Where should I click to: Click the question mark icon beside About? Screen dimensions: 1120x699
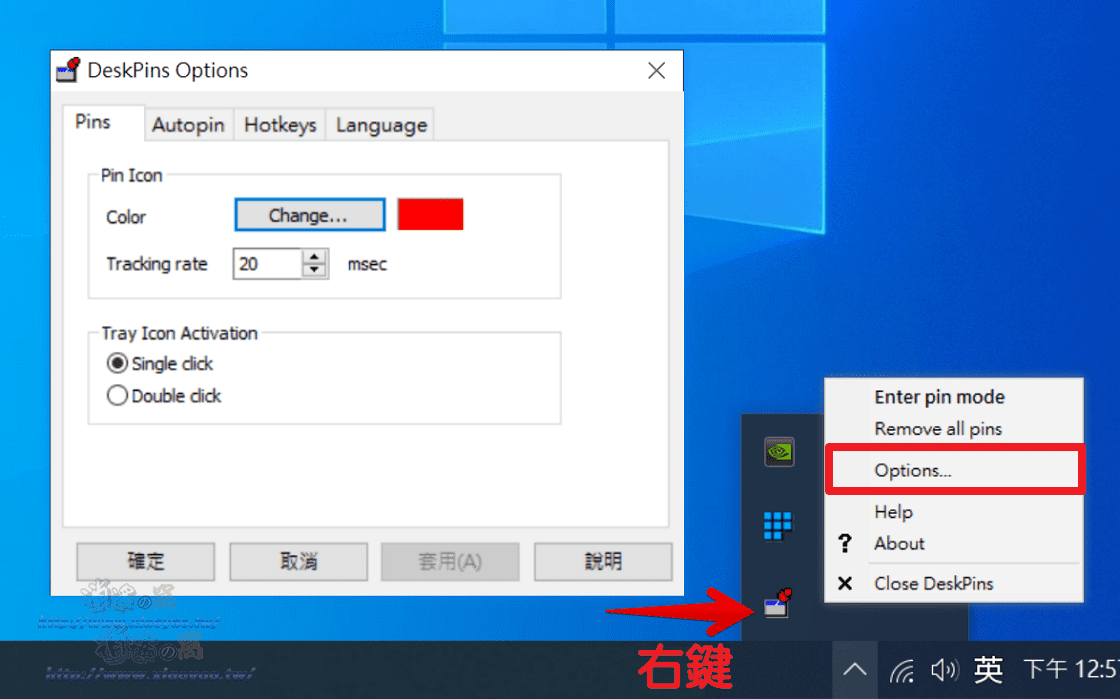pos(847,543)
